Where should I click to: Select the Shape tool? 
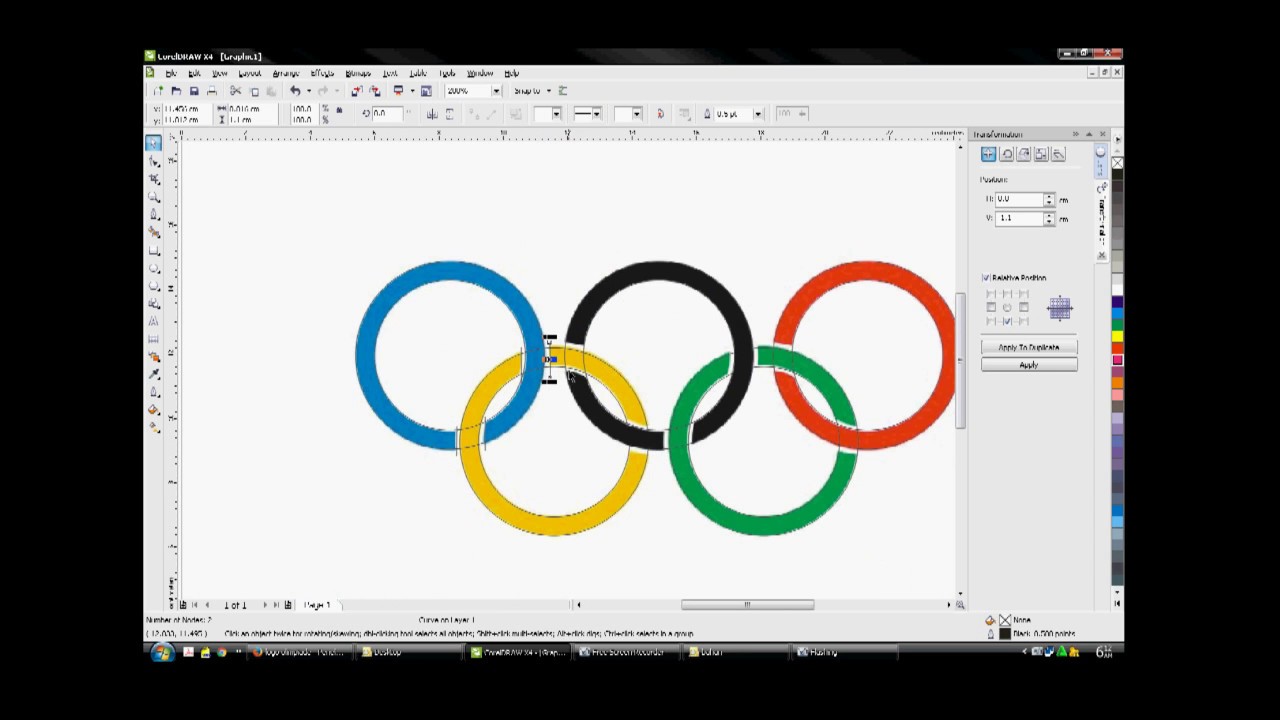pos(153,161)
